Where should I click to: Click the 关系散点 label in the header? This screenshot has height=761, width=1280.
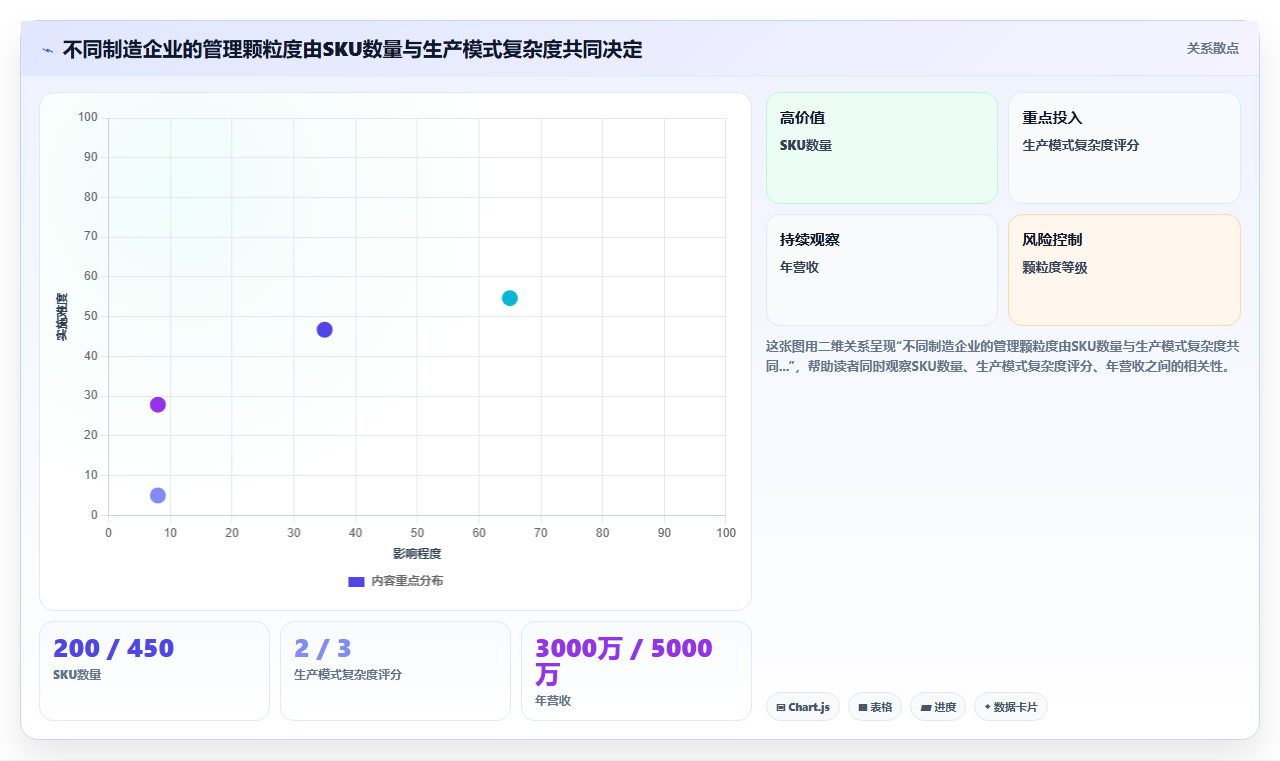coord(1213,48)
